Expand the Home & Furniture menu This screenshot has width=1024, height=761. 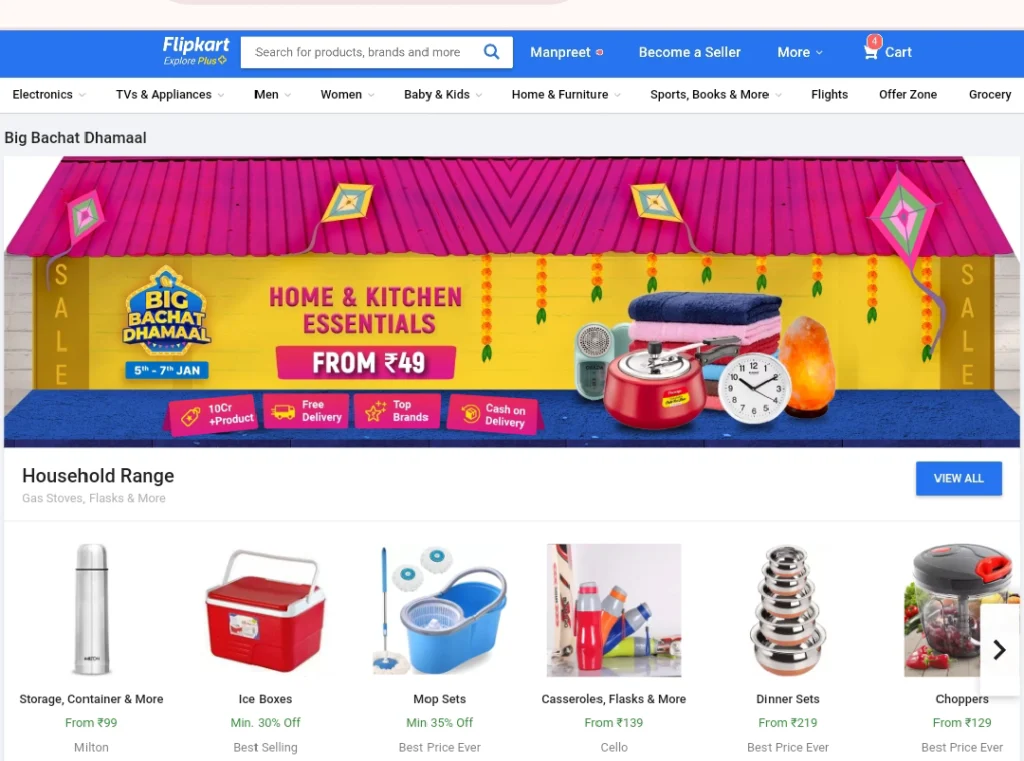pos(566,95)
